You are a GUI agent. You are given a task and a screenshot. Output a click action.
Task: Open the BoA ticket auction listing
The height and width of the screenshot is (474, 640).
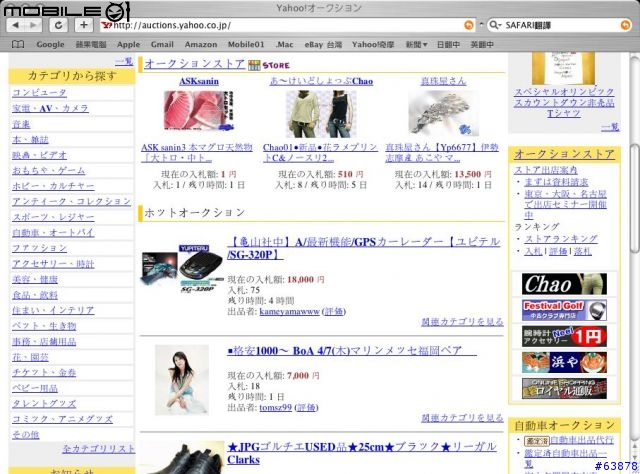coord(351,351)
